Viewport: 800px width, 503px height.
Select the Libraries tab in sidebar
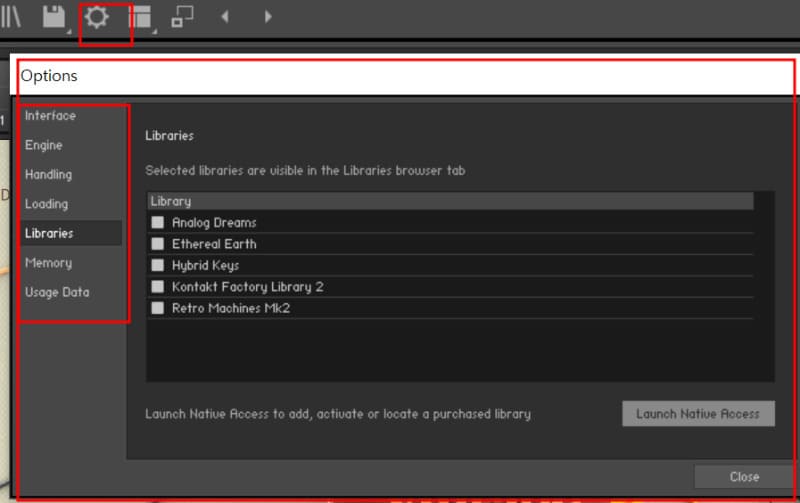71,233
